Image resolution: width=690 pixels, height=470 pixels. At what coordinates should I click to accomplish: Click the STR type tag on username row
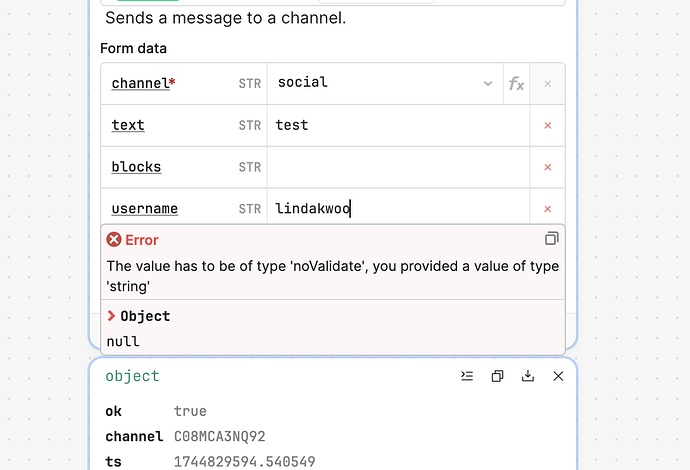click(250, 209)
